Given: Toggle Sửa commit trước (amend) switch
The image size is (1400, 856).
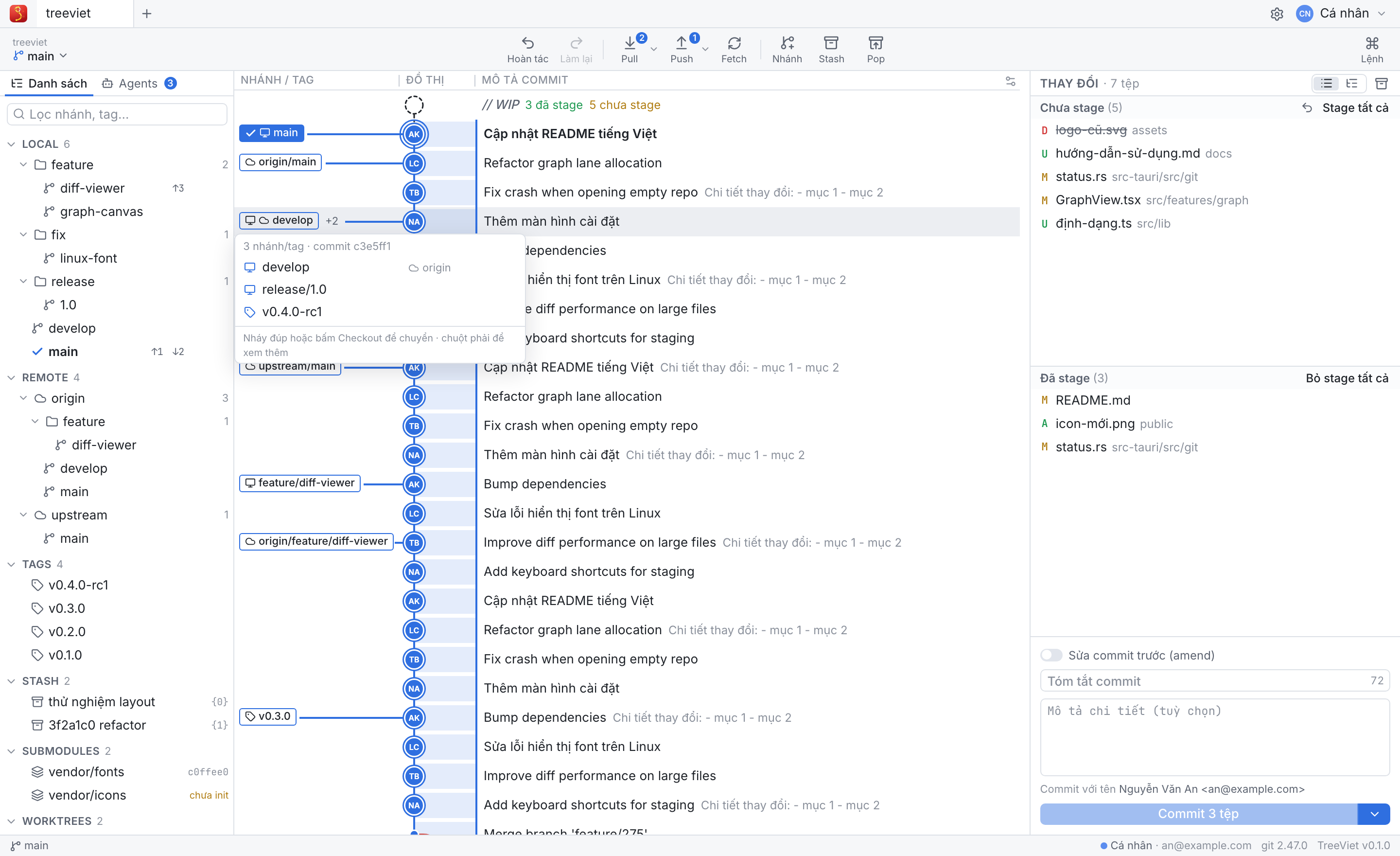Looking at the screenshot, I should [1050, 655].
